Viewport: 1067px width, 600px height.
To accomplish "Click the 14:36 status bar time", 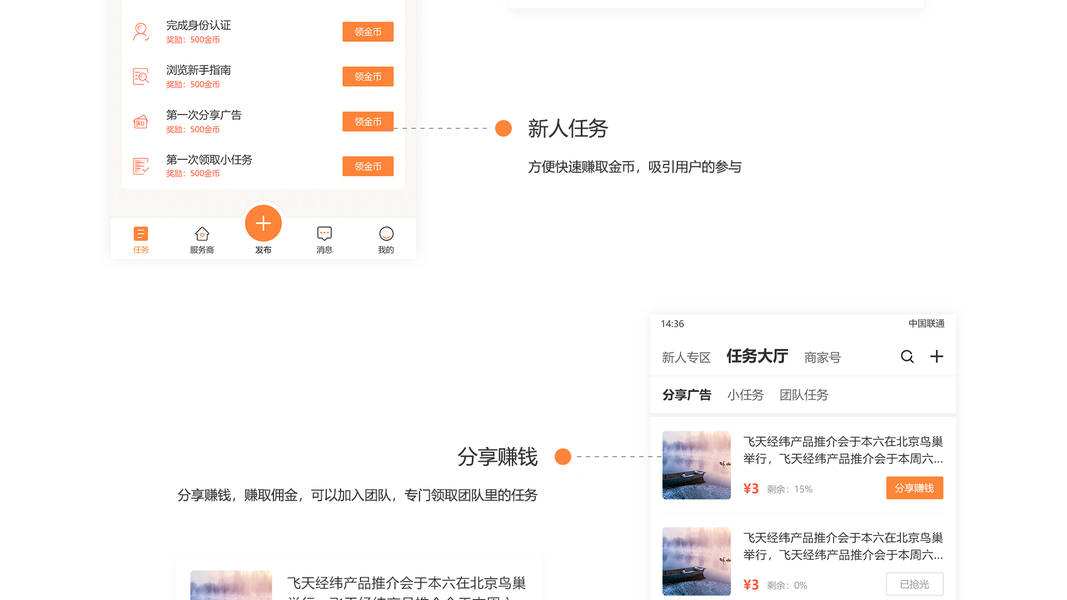I will [672, 324].
